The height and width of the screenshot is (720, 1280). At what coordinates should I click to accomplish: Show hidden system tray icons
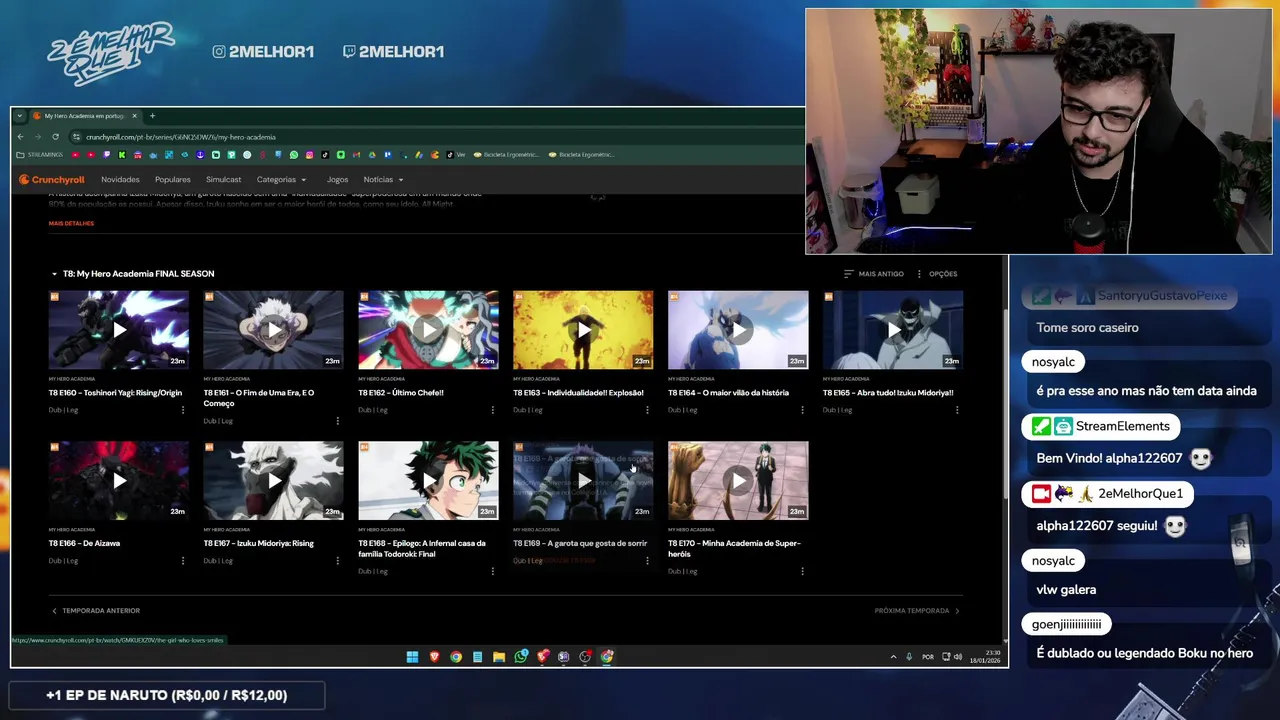[x=893, y=657]
